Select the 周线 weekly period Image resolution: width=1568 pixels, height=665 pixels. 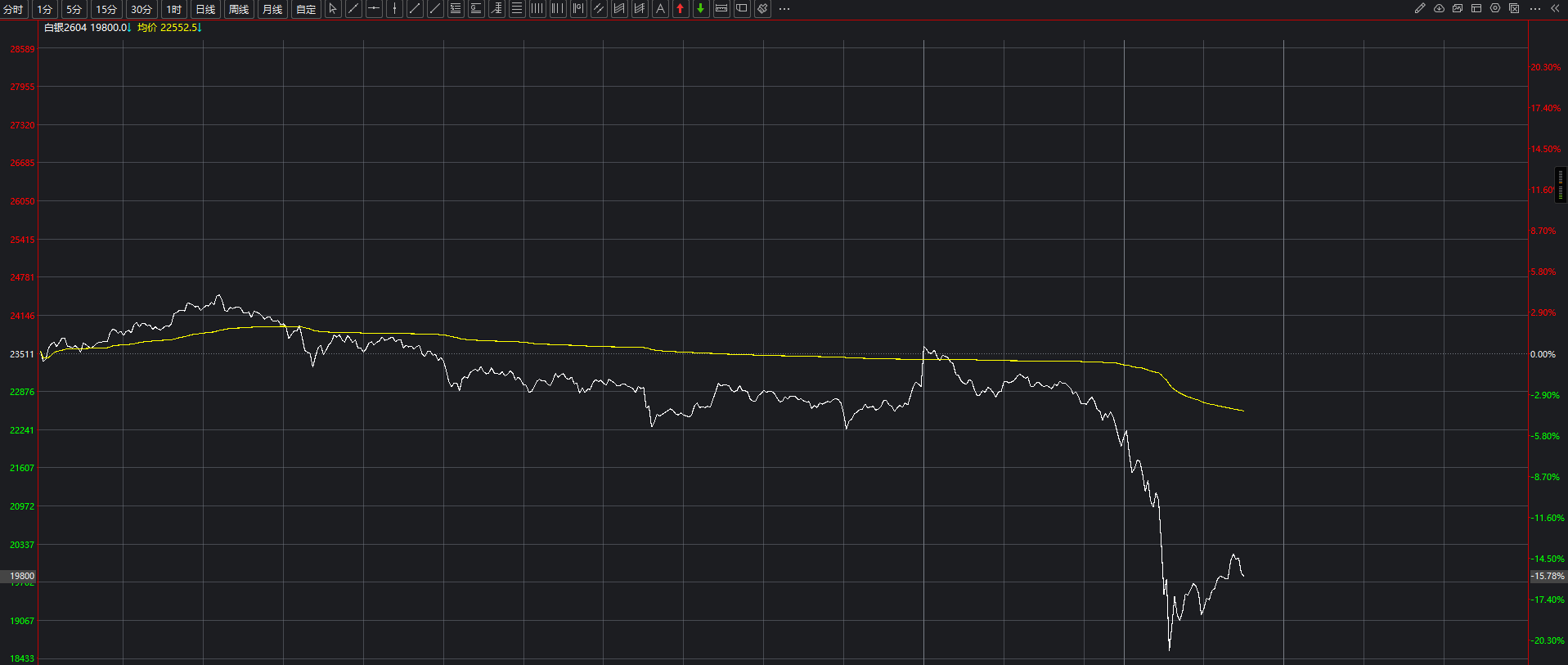(x=239, y=10)
